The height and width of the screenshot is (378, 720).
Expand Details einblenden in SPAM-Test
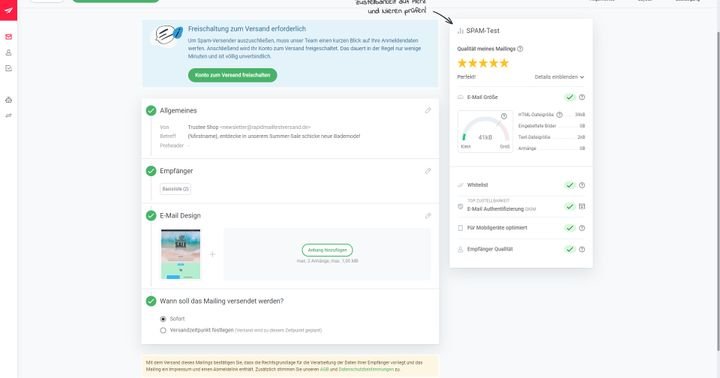(x=559, y=77)
